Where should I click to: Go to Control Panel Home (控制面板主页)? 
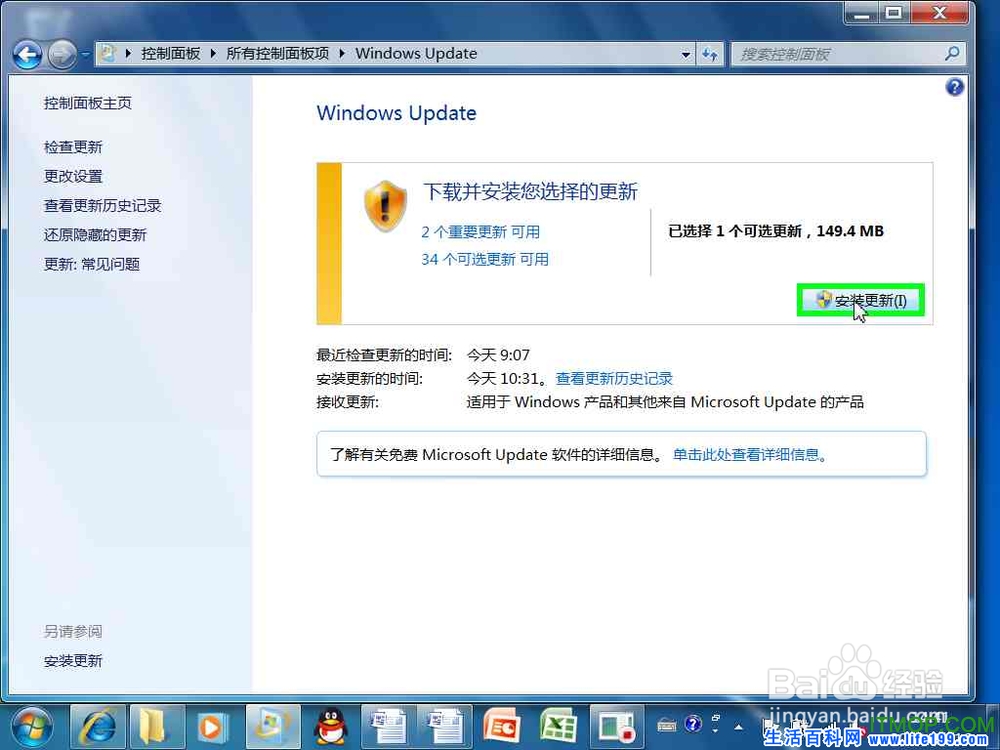[87, 103]
